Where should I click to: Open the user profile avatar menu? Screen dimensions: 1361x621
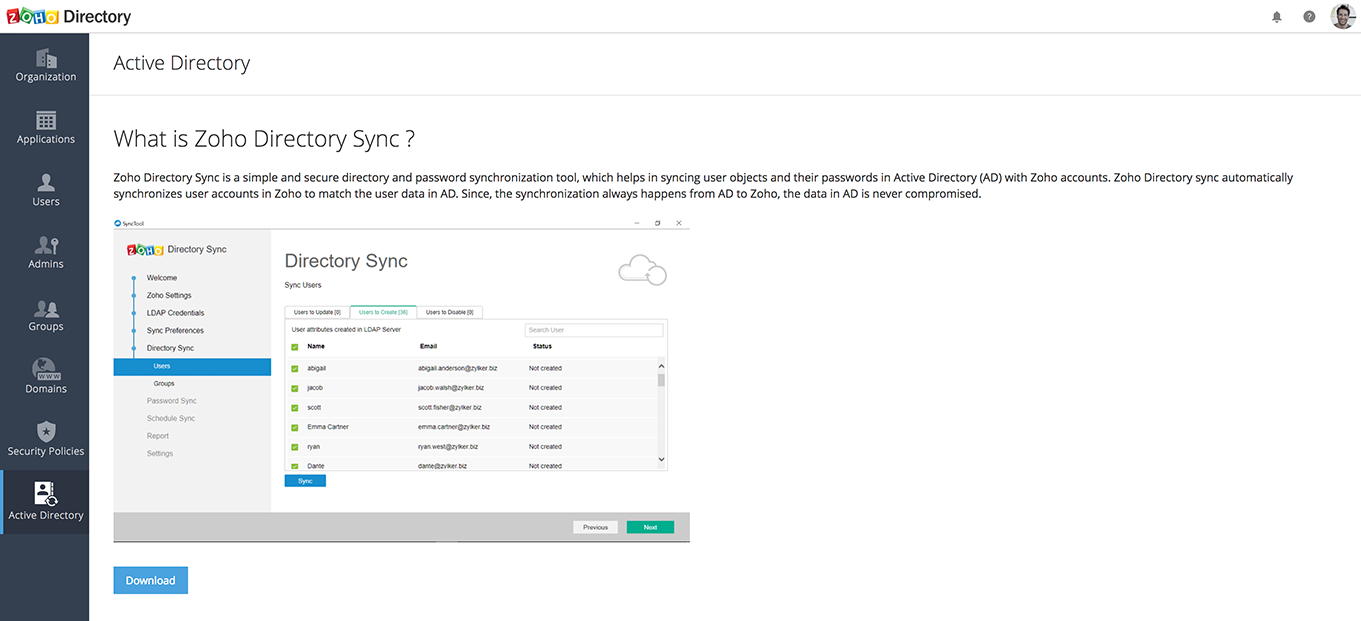[1343, 16]
